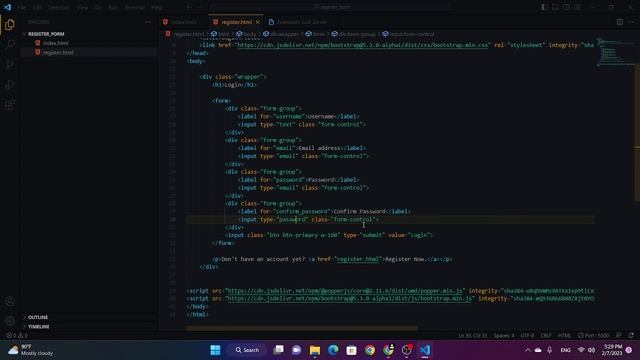
Task: Open the File menu
Action: click(x=22, y=7)
